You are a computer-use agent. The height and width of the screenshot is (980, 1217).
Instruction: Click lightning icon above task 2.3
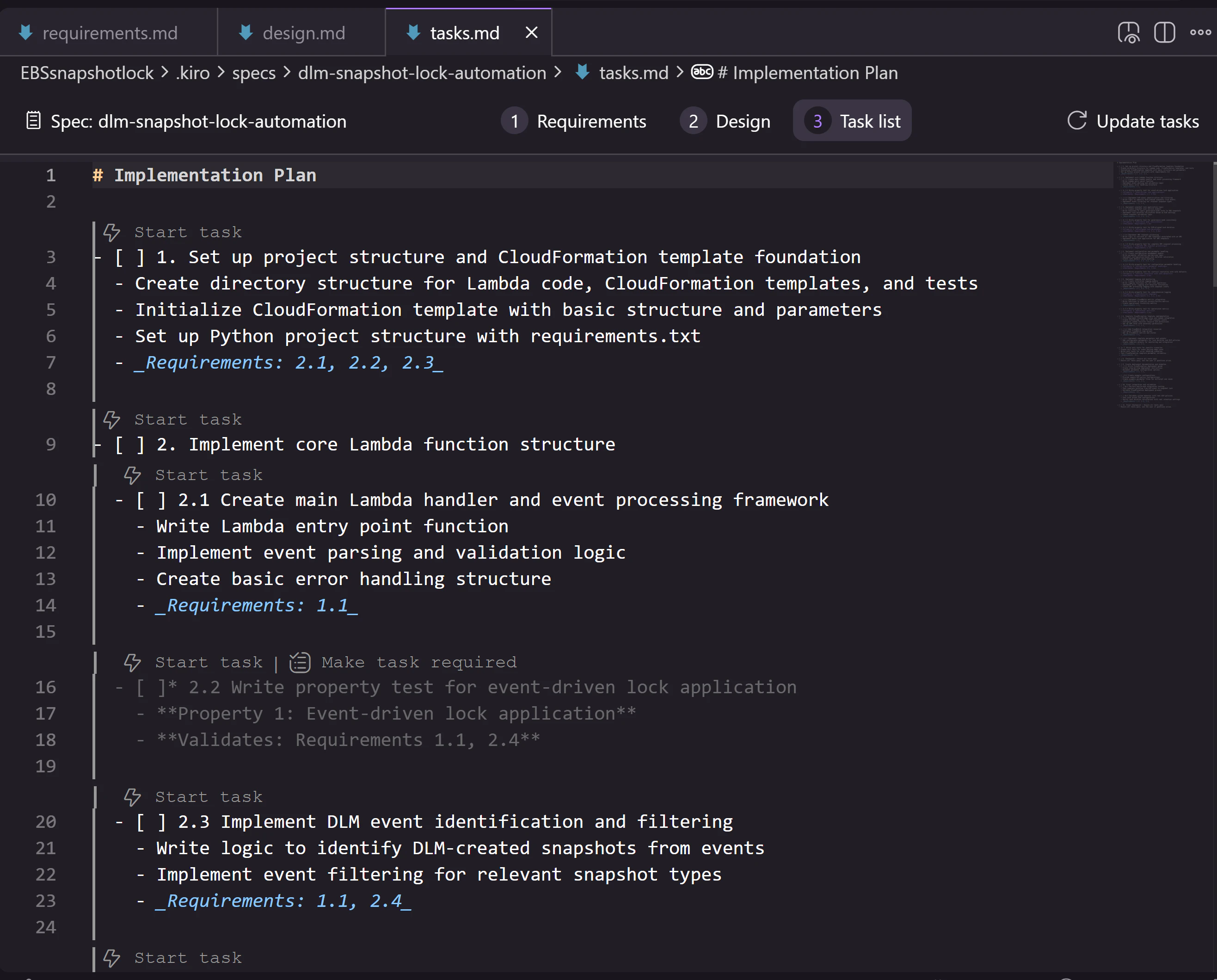pyautogui.click(x=132, y=796)
